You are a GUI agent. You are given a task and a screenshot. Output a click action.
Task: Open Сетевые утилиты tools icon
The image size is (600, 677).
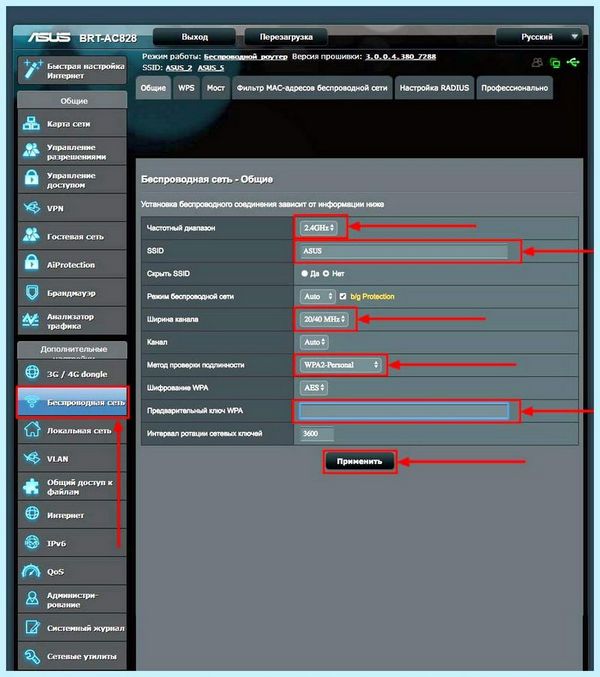pos(32,656)
